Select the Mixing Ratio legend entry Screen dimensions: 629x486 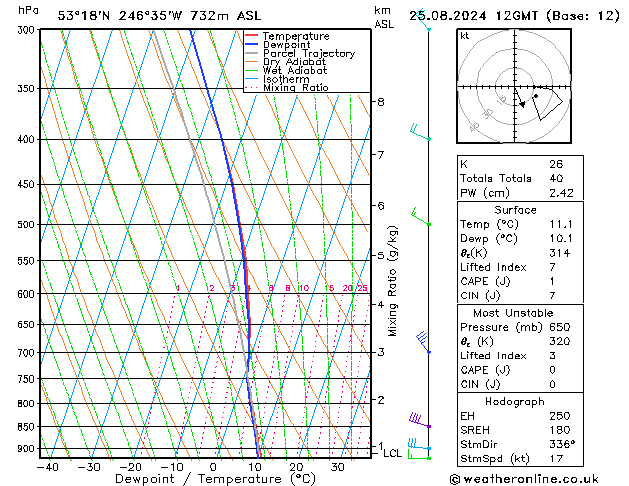click(x=287, y=88)
